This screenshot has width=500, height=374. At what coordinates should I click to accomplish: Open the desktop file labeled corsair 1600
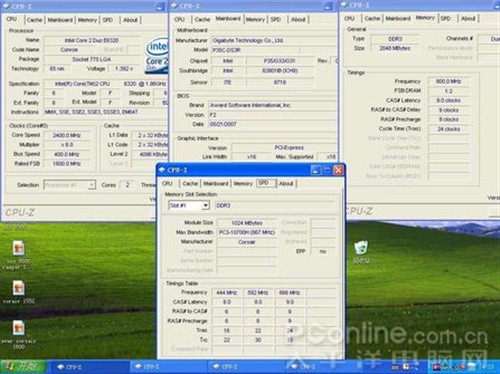tap(19, 334)
